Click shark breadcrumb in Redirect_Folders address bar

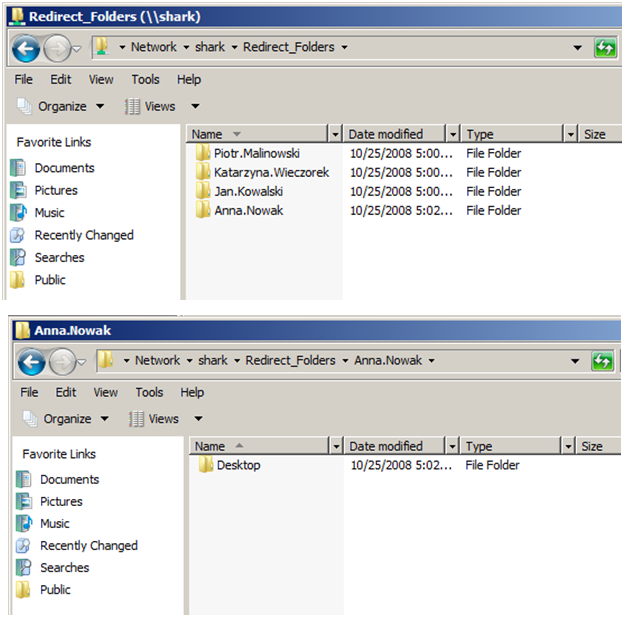[210, 47]
